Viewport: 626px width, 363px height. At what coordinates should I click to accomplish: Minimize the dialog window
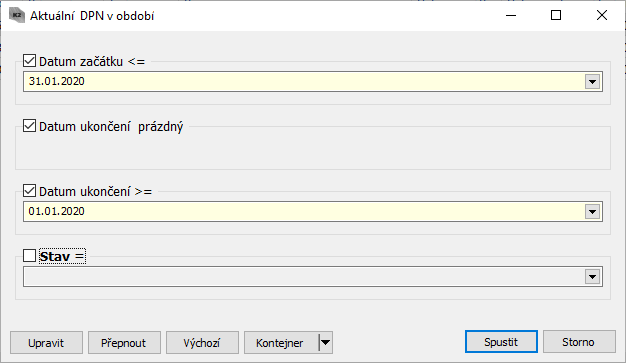(x=511, y=16)
